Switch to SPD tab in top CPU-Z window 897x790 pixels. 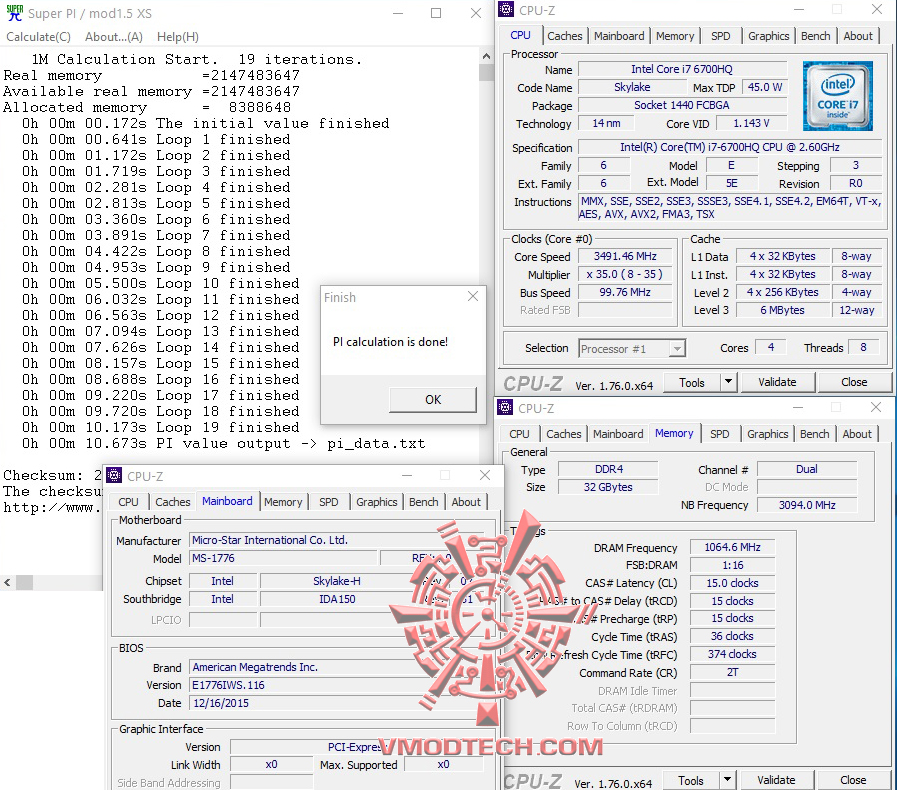coord(720,36)
